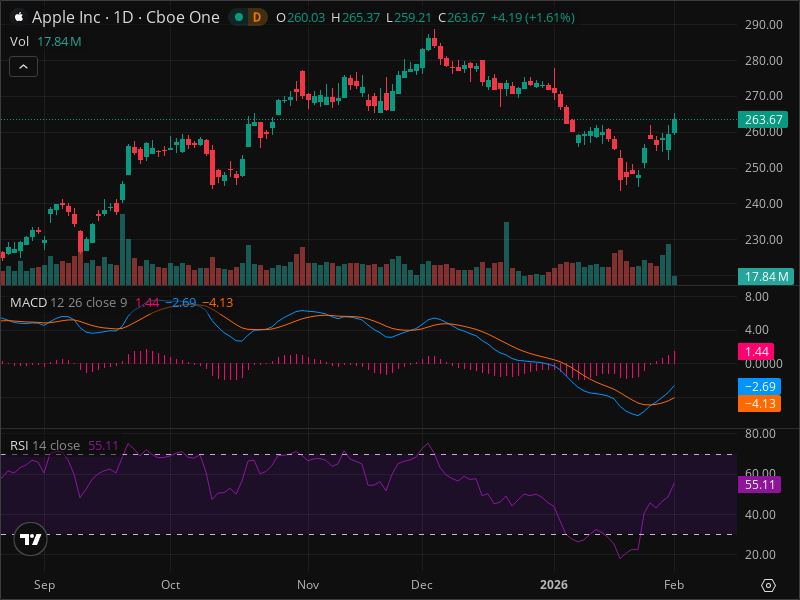Click the Apple logo icon

[x=18, y=17]
